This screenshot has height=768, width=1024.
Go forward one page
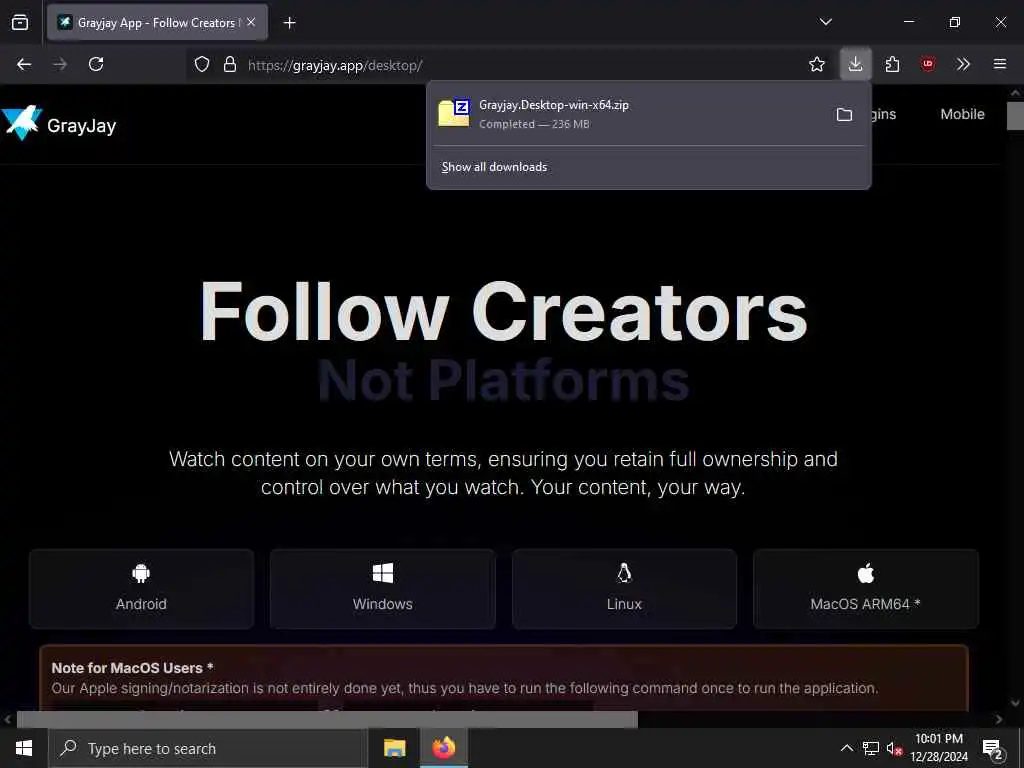pyautogui.click(x=60, y=64)
